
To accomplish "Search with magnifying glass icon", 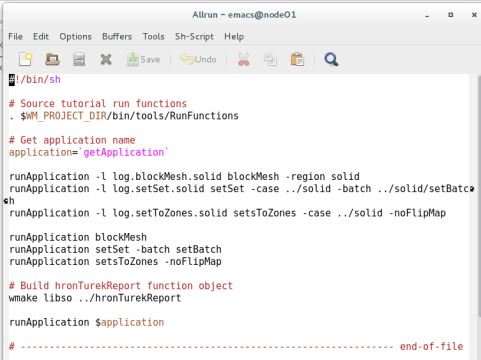I will coord(331,60).
